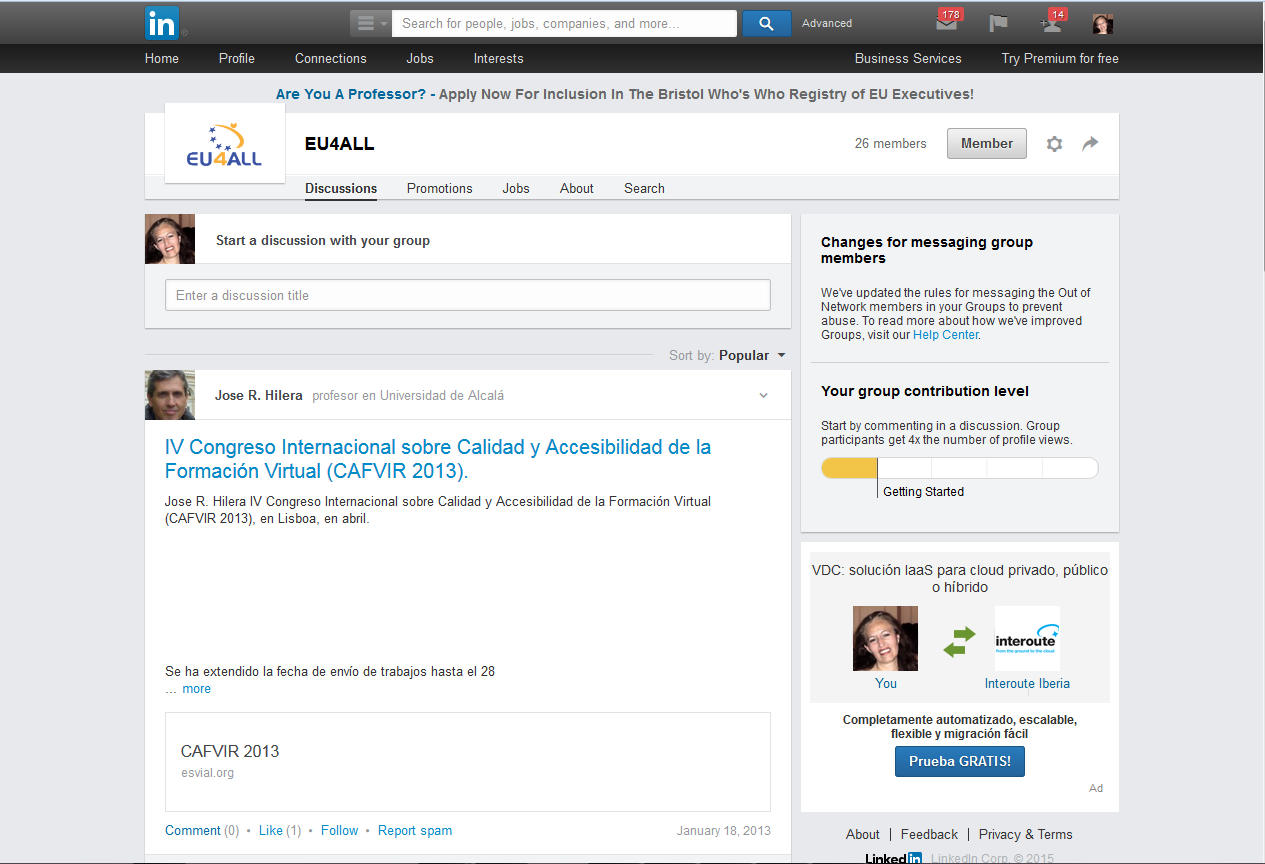The width and height of the screenshot is (1265, 864).
Task: Click the blue magnifier search button
Action: pyautogui.click(x=766, y=23)
